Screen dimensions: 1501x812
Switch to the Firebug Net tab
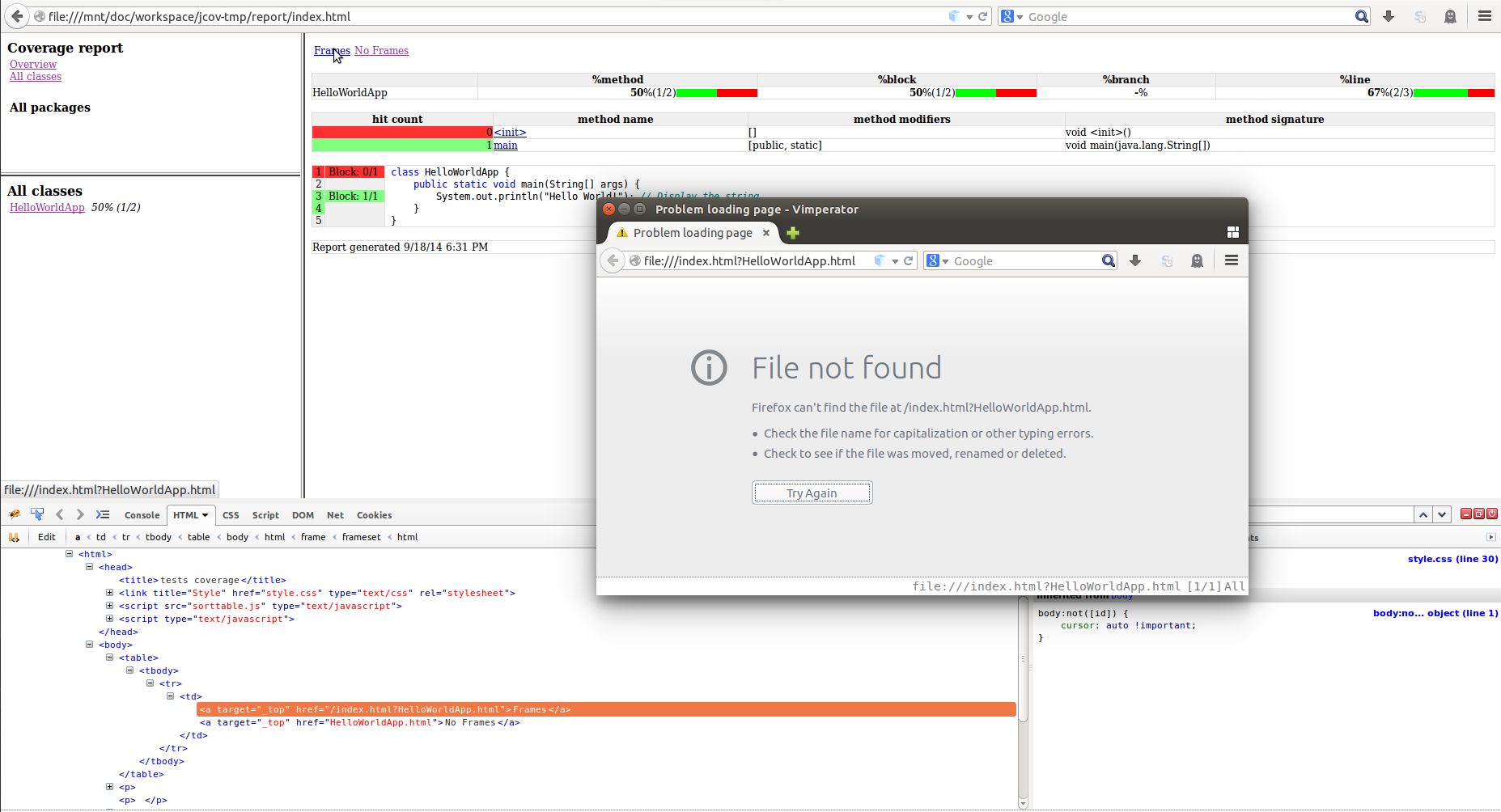335,515
